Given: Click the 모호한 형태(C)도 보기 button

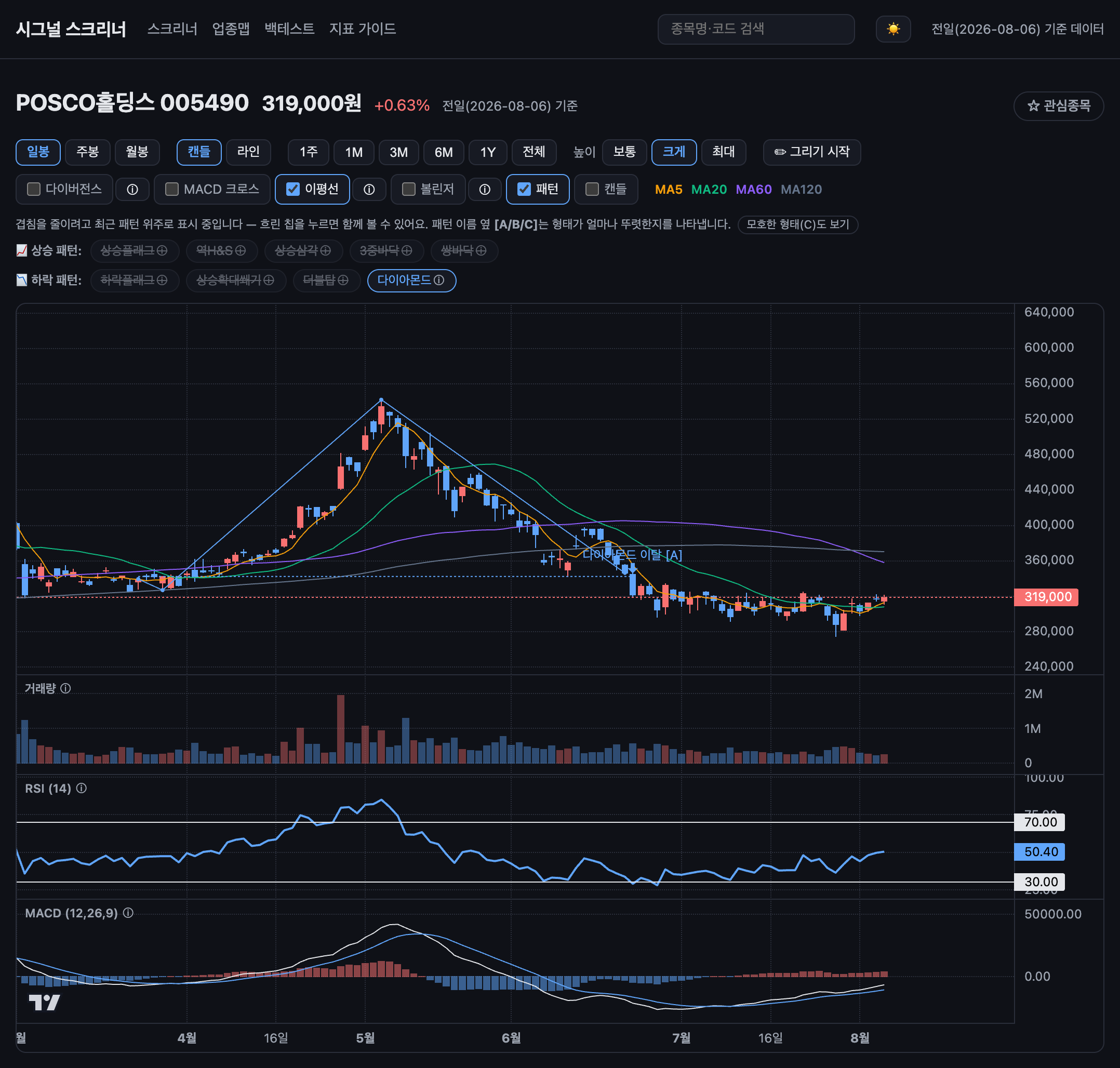Looking at the screenshot, I should (x=798, y=224).
